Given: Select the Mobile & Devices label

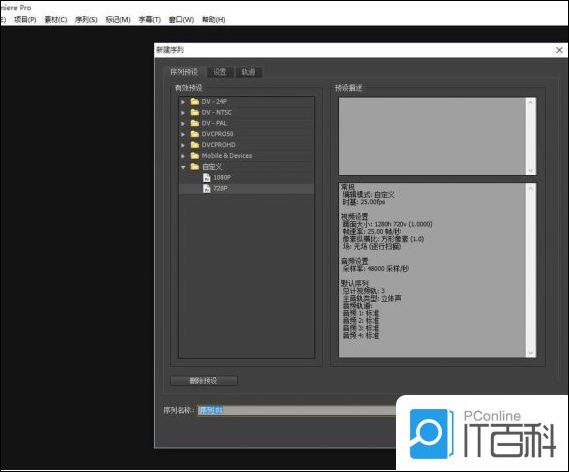Looking at the screenshot, I should 227,156.
